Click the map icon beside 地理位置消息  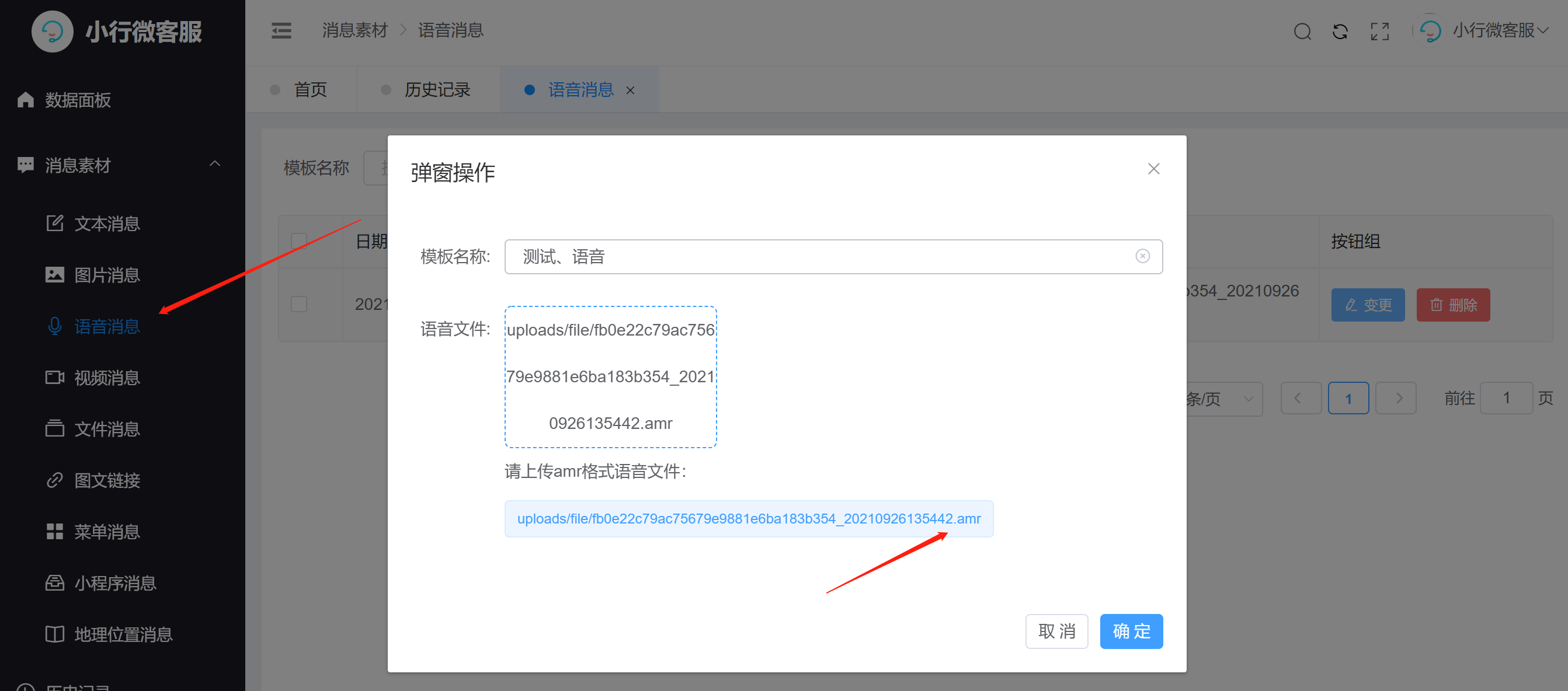click(x=55, y=634)
